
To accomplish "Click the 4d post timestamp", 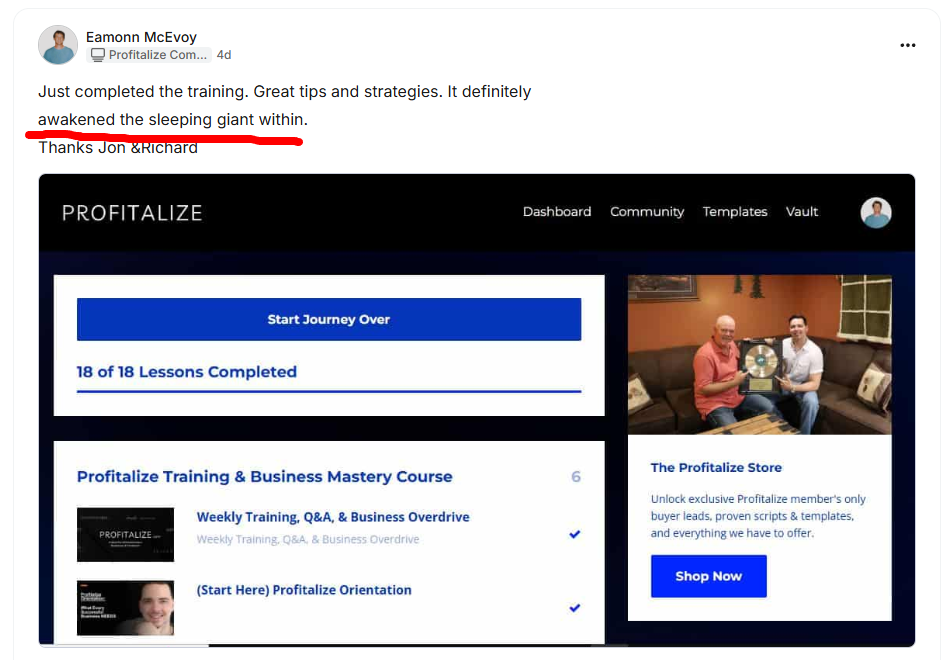I will coord(224,55).
